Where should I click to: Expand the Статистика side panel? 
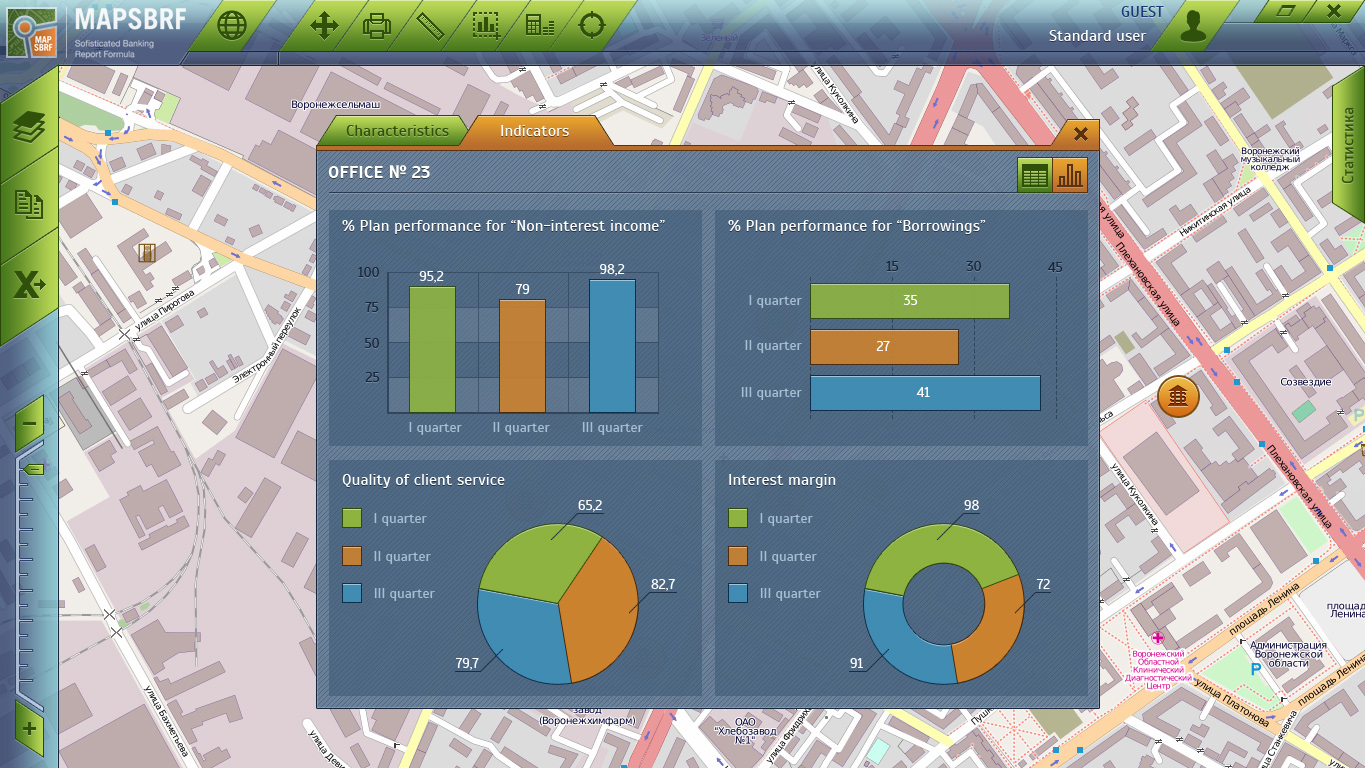[x=1348, y=148]
